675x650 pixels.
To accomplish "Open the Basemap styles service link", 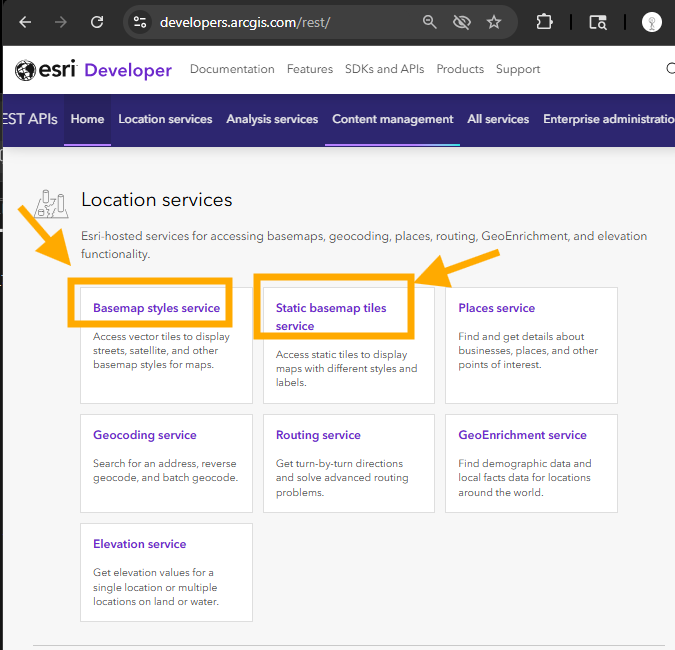I will [x=157, y=308].
